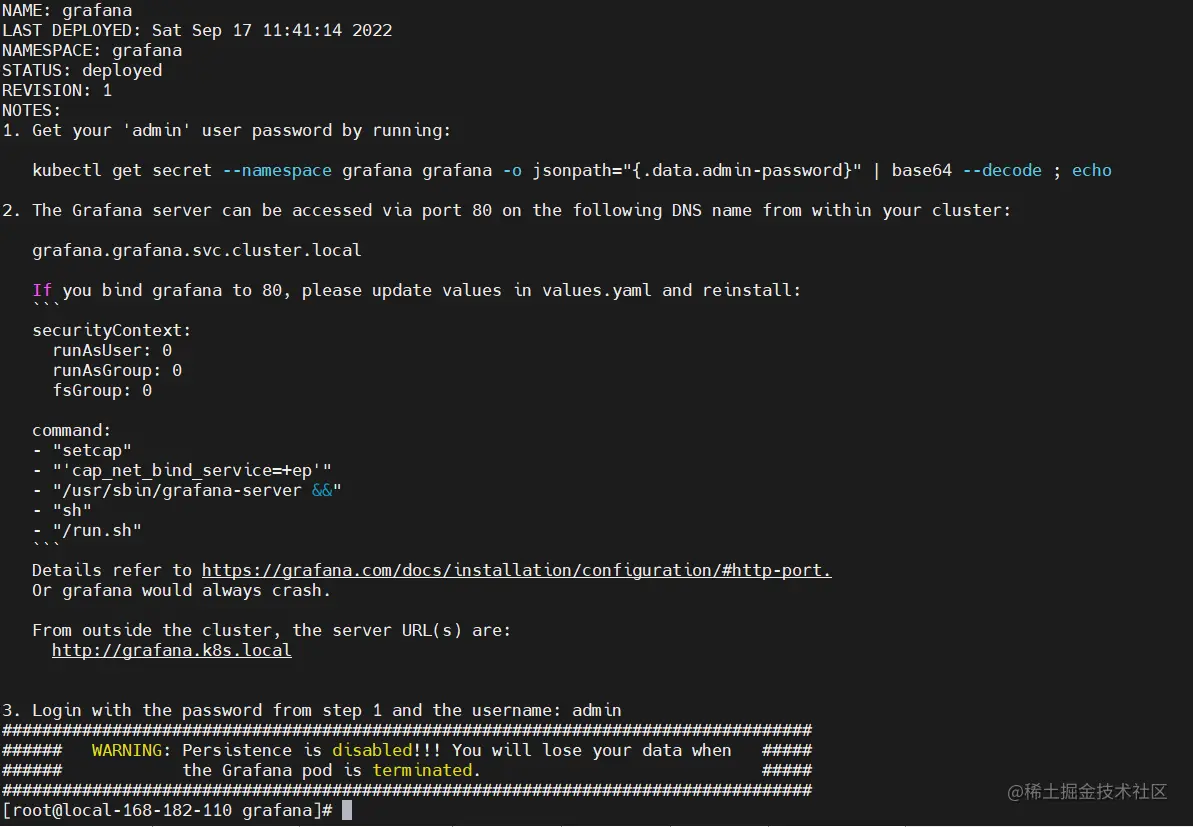Open the http://grafana.k8s.local URL

coord(171,650)
